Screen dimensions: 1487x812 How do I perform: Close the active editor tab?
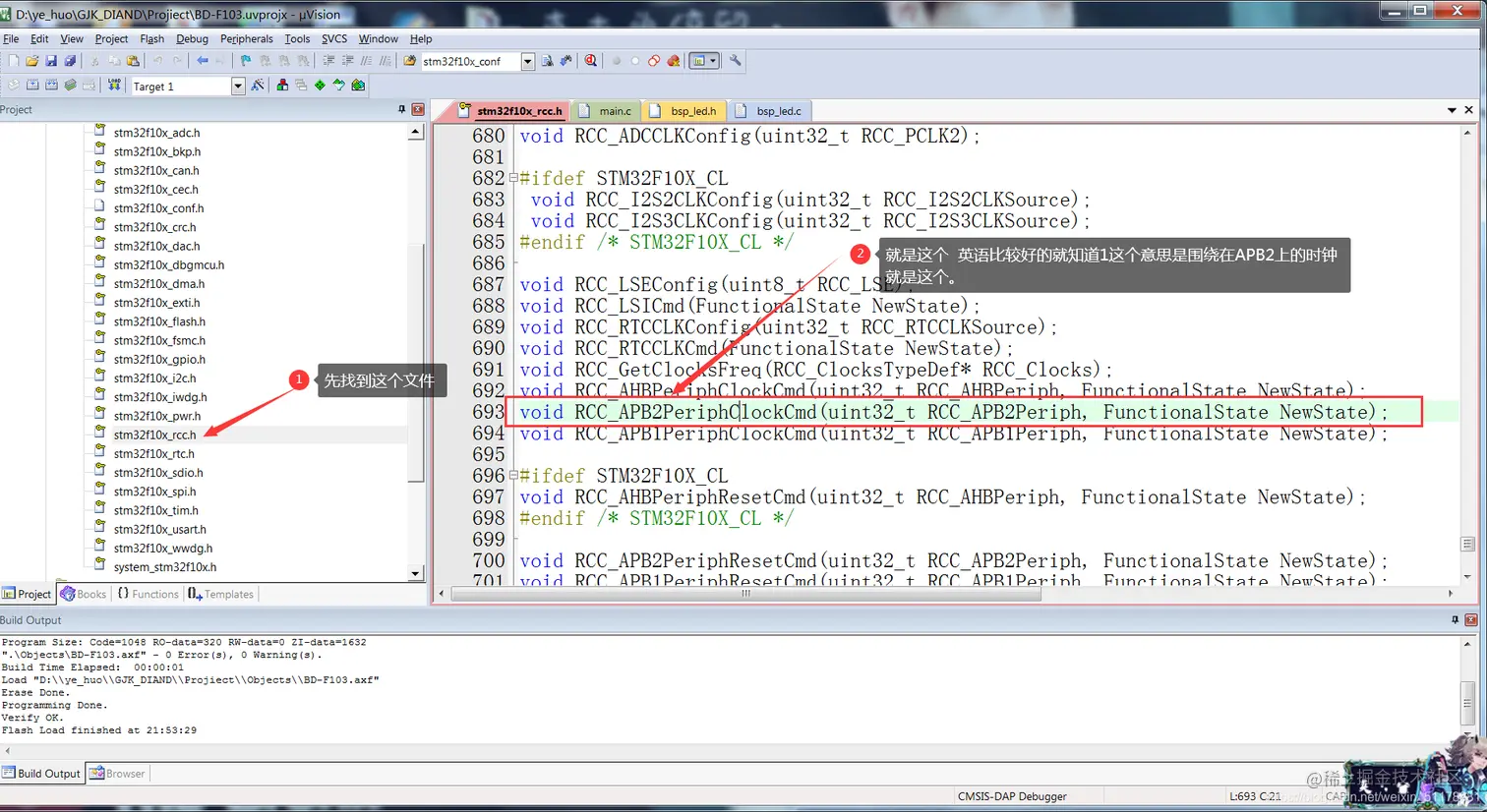(1468, 110)
